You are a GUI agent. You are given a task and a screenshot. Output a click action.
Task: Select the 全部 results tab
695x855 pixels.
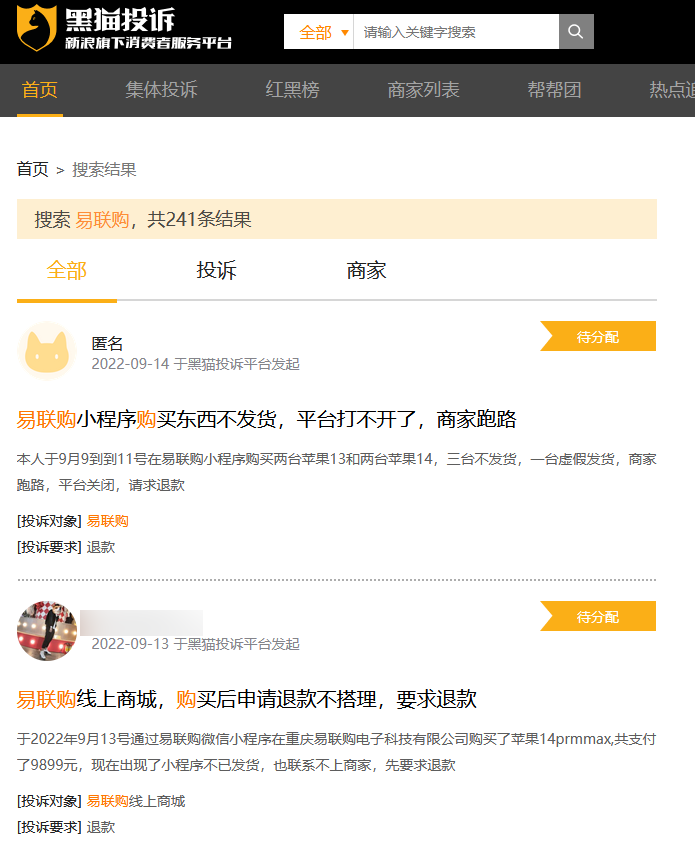pos(67,270)
